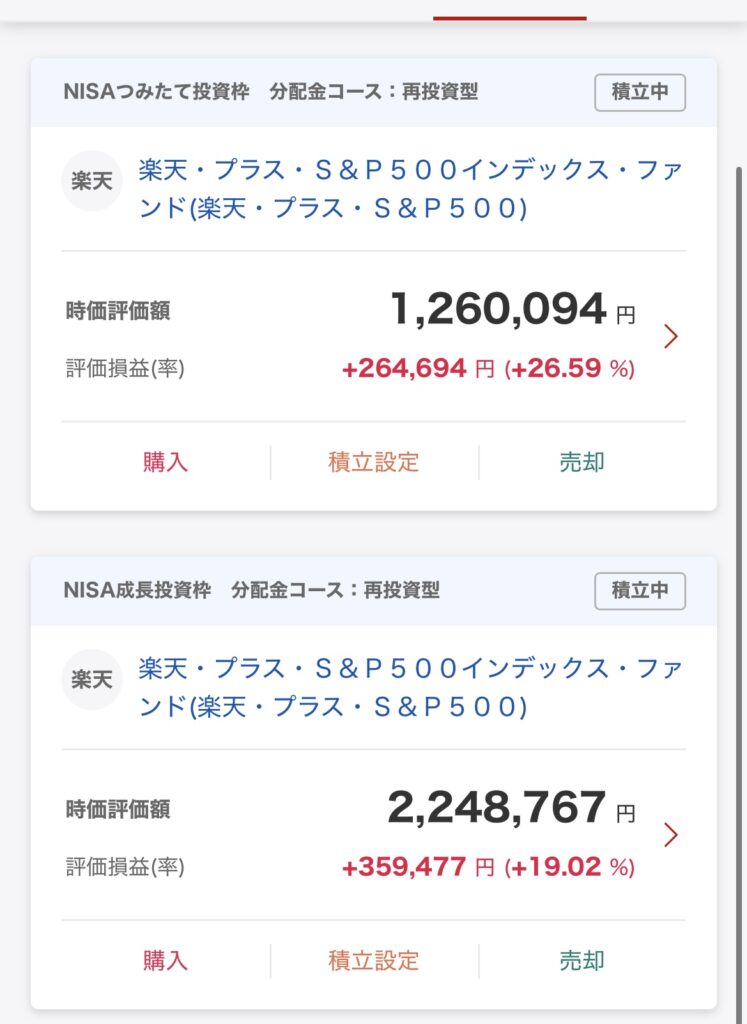Open fund name link in NISA成長投資枠 card
This screenshot has height=1024, width=747.
click(x=410, y=688)
